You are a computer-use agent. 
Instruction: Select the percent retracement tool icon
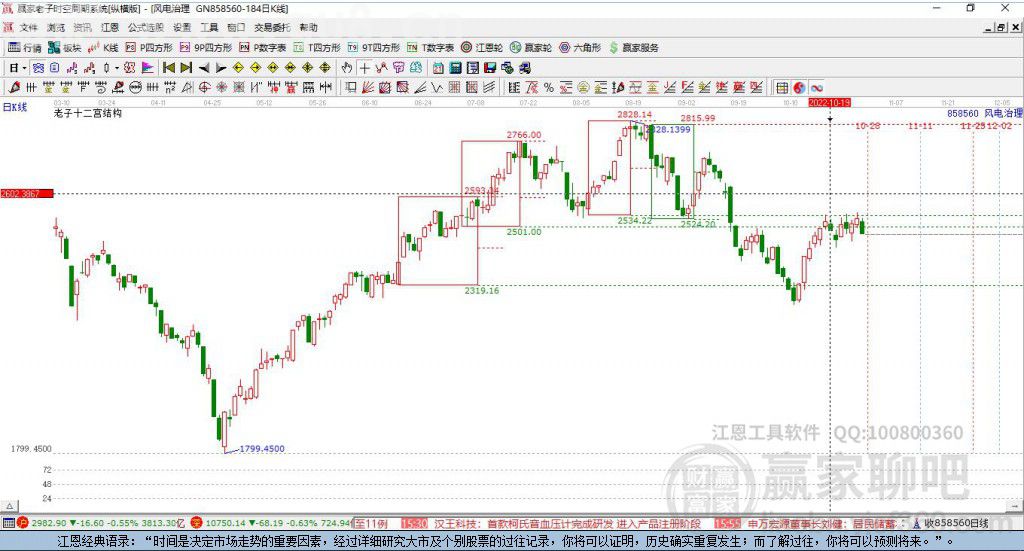coord(549,87)
